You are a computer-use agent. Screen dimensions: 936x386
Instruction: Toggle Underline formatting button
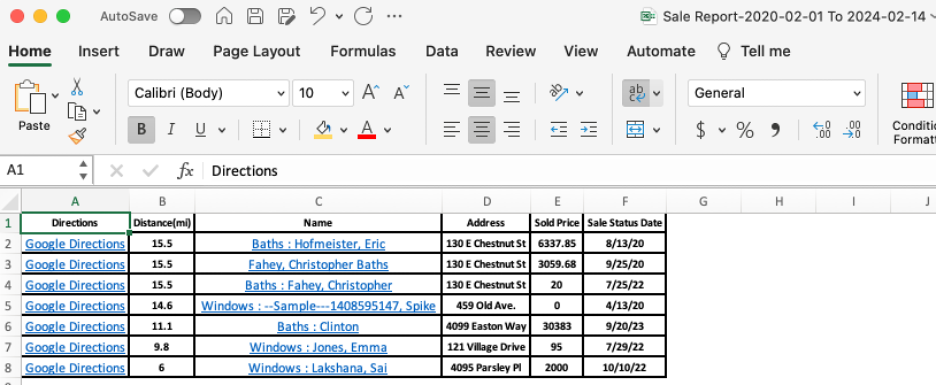(x=201, y=129)
